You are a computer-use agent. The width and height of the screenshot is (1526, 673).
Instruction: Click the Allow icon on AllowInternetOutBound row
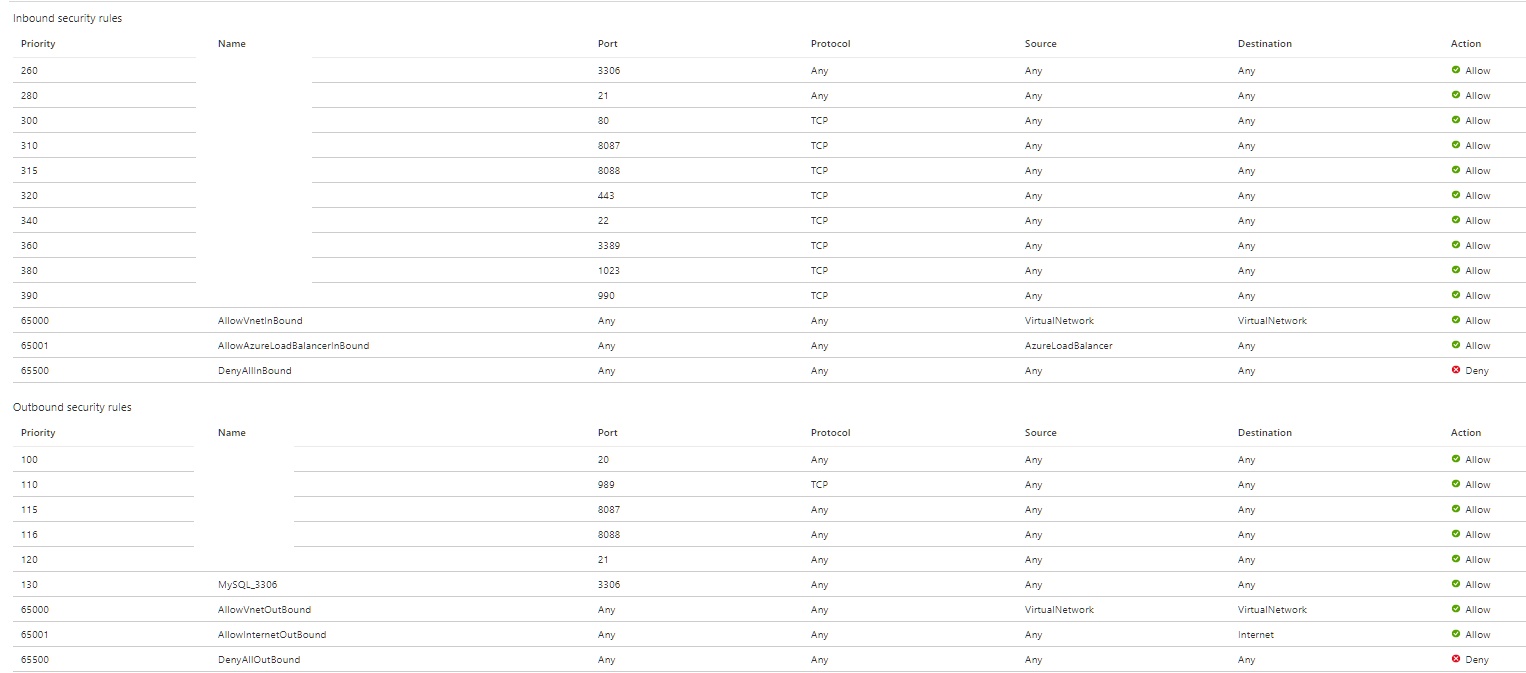1456,634
